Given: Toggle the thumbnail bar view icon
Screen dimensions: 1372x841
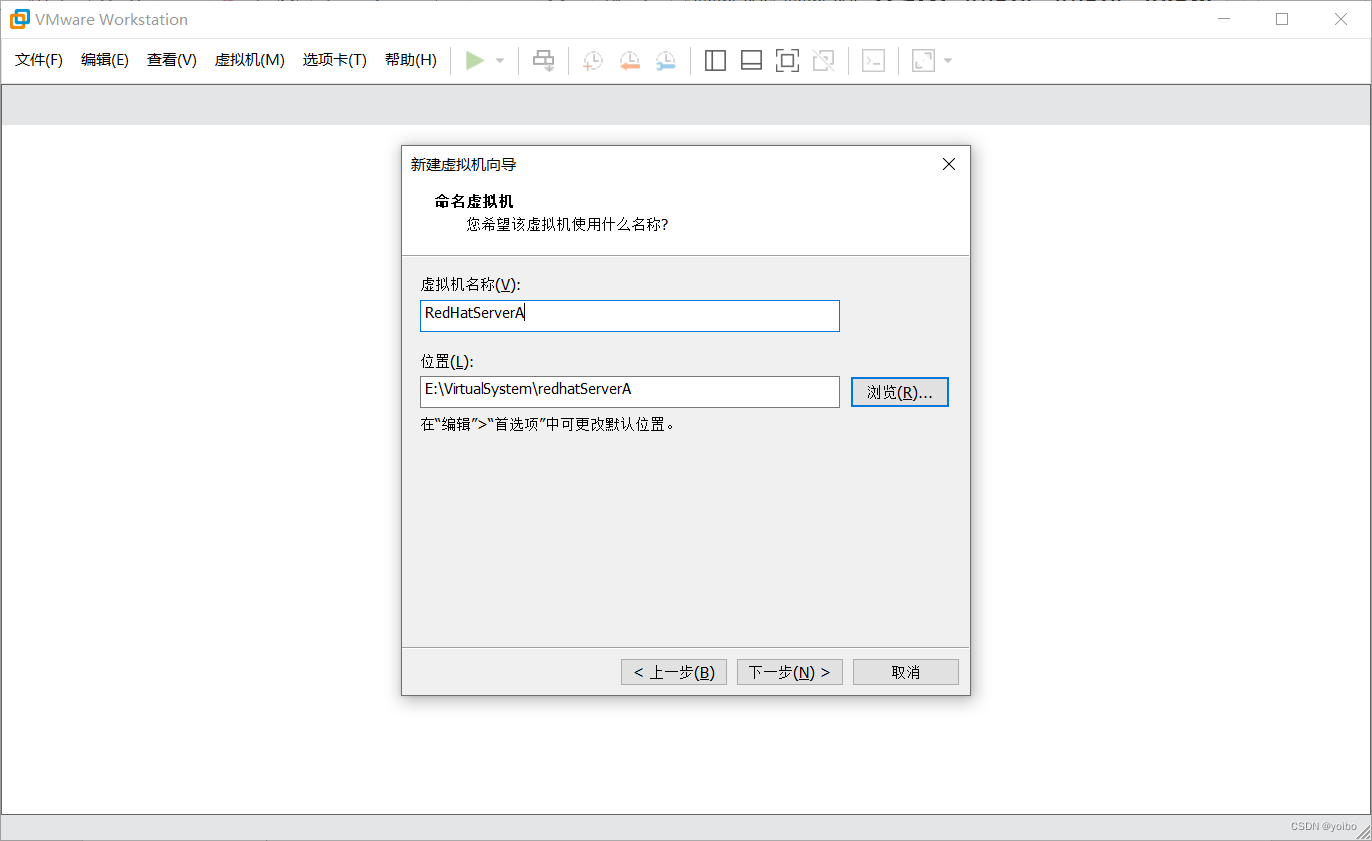Looking at the screenshot, I should pos(751,61).
